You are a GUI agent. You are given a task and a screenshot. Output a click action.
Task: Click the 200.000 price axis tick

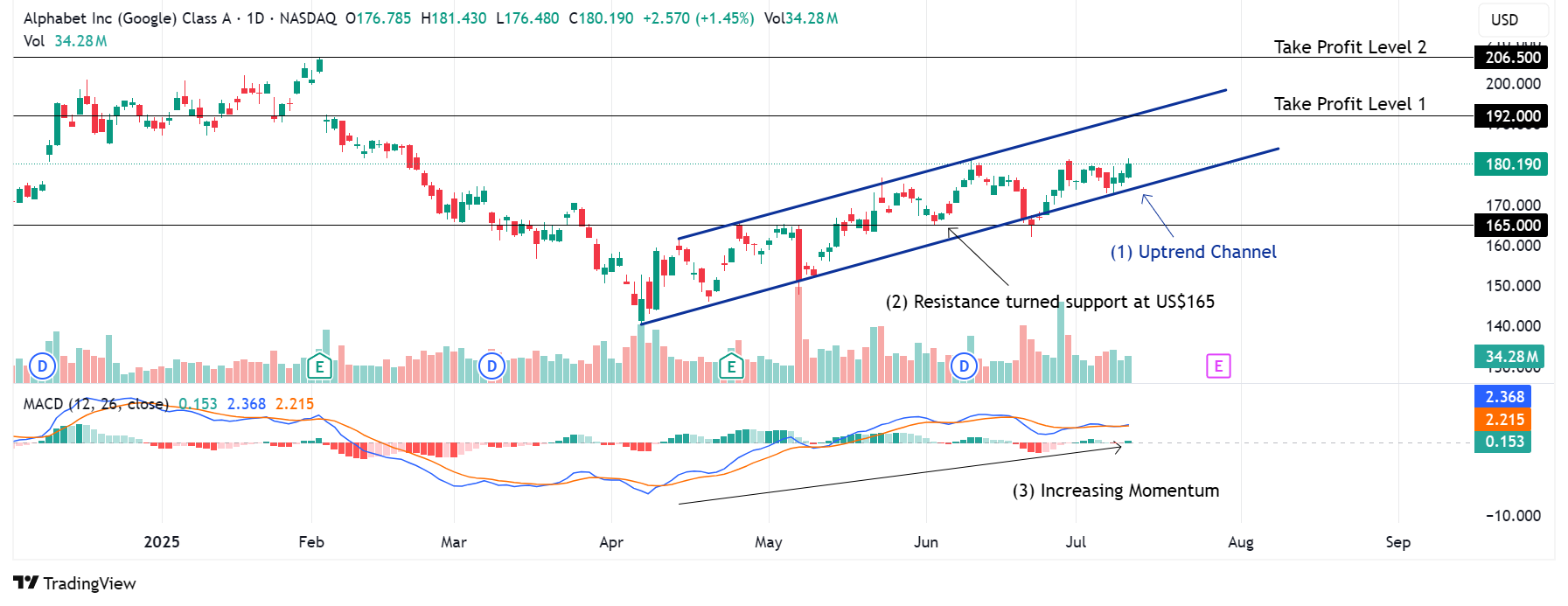(x=1513, y=84)
